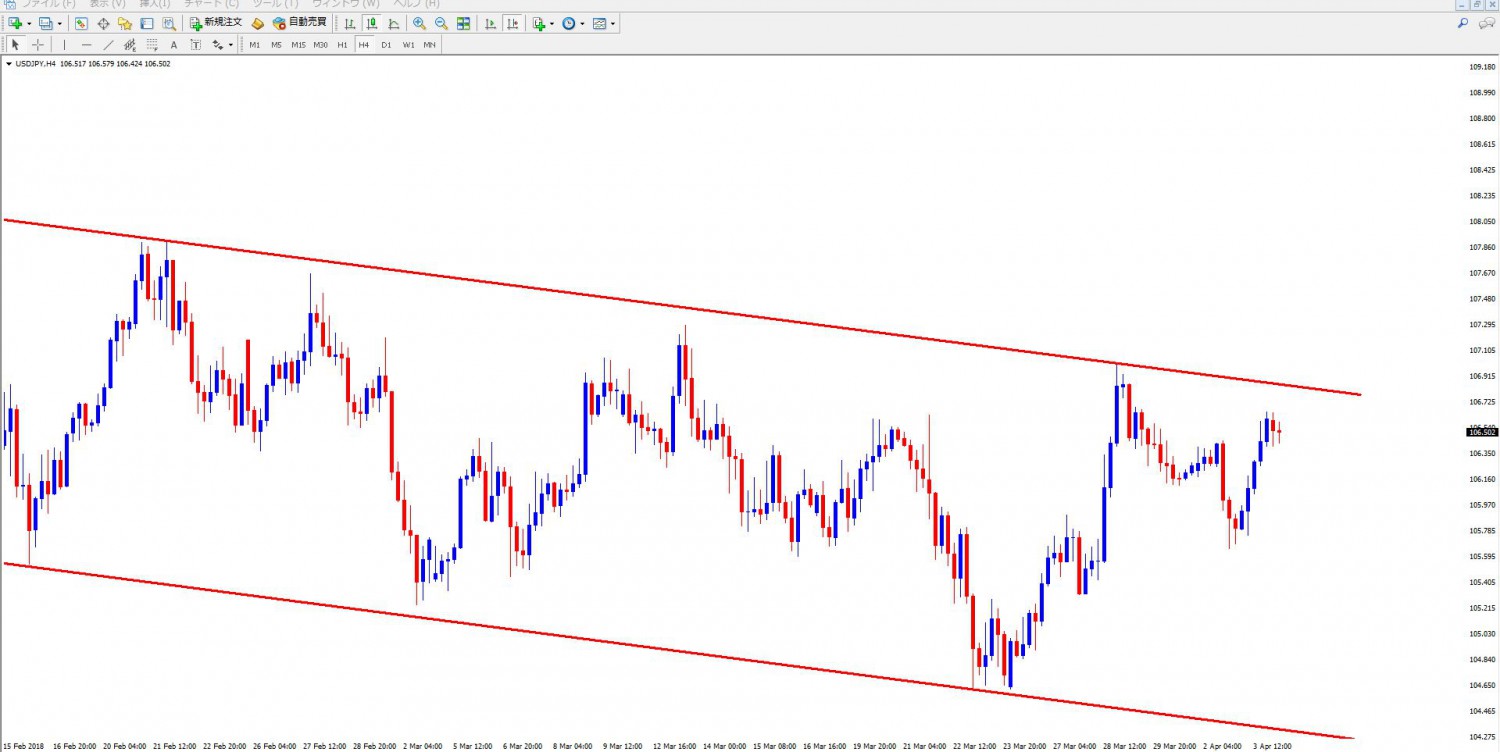Open the Strategy Tester magnifier icon
The width and height of the screenshot is (1500, 752).
(169, 23)
